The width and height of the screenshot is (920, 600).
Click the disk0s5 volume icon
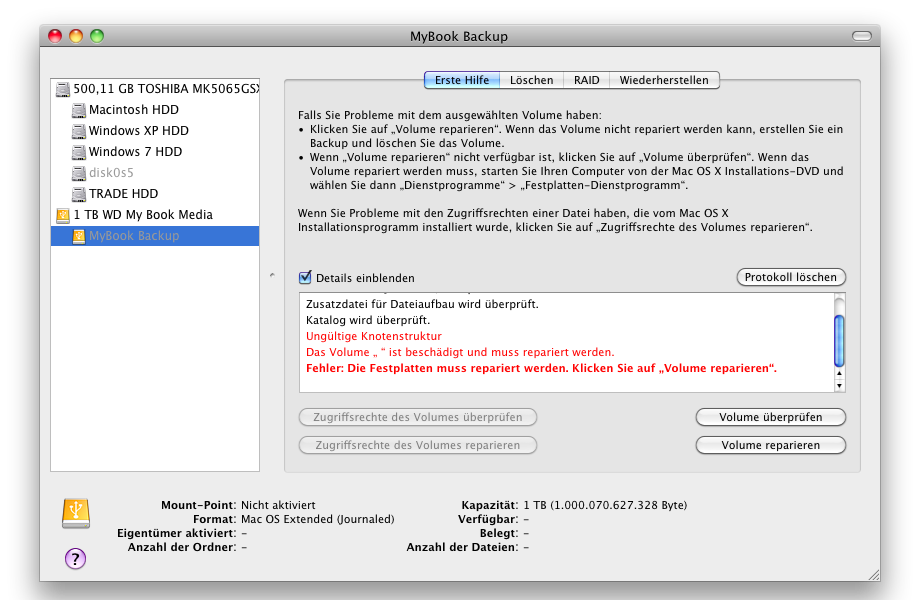79,173
